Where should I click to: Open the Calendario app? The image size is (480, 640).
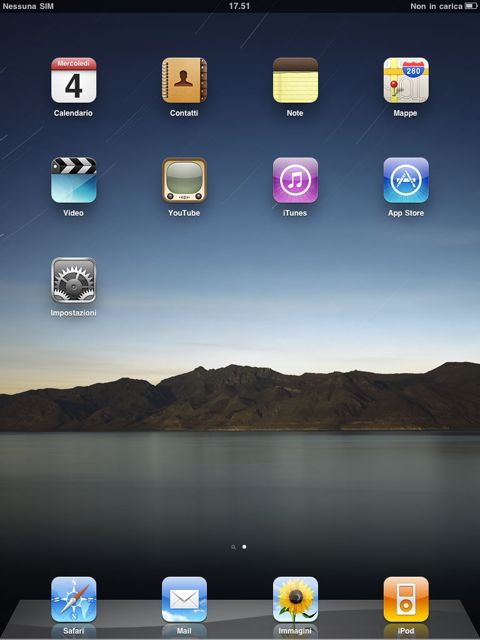(x=73, y=80)
